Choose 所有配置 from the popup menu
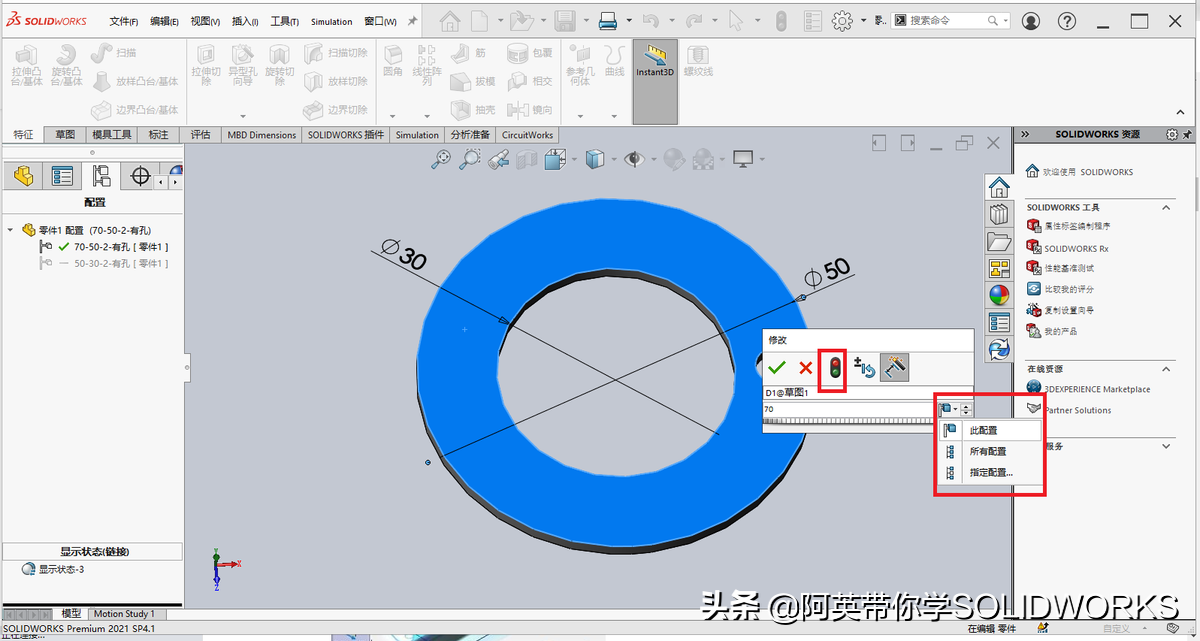Image resolution: width=1200 pixels, height=641 pixels. 990,451
